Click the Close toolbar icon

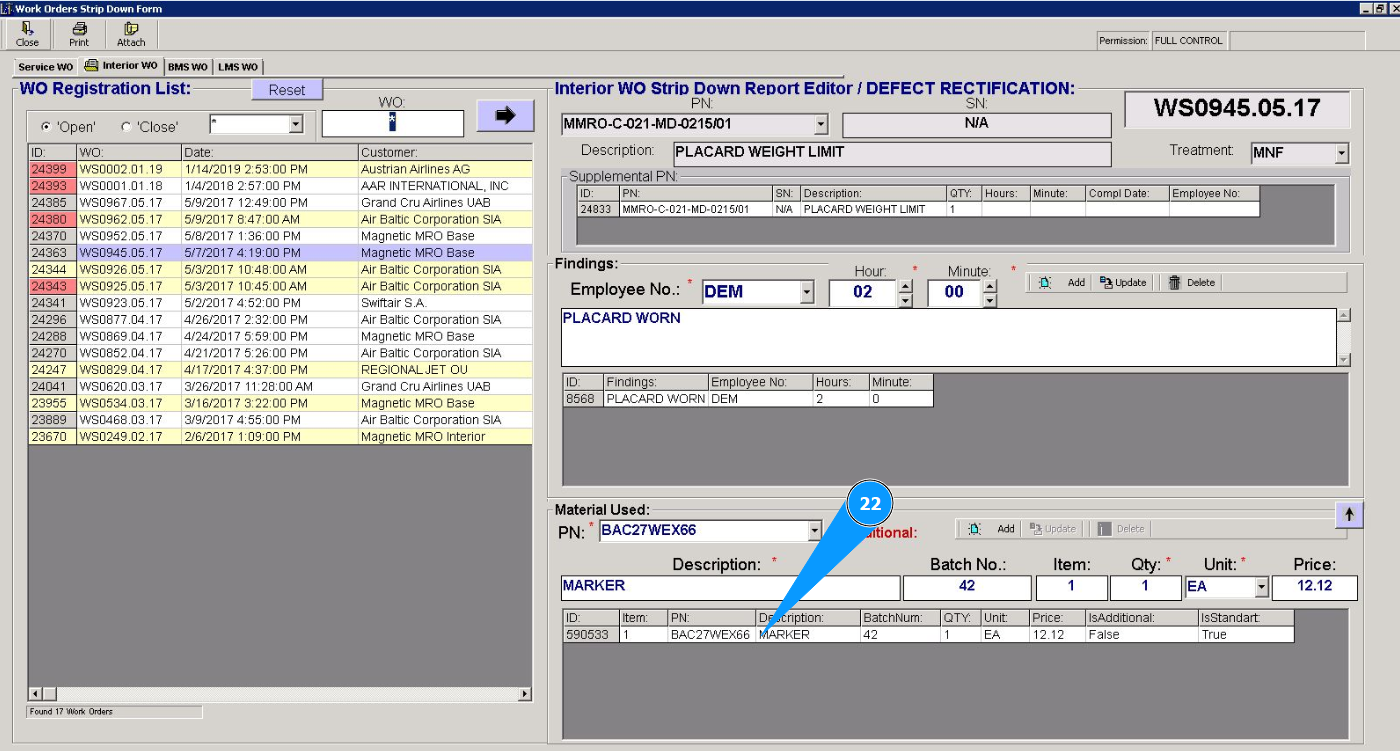click(x=27, y=34)
